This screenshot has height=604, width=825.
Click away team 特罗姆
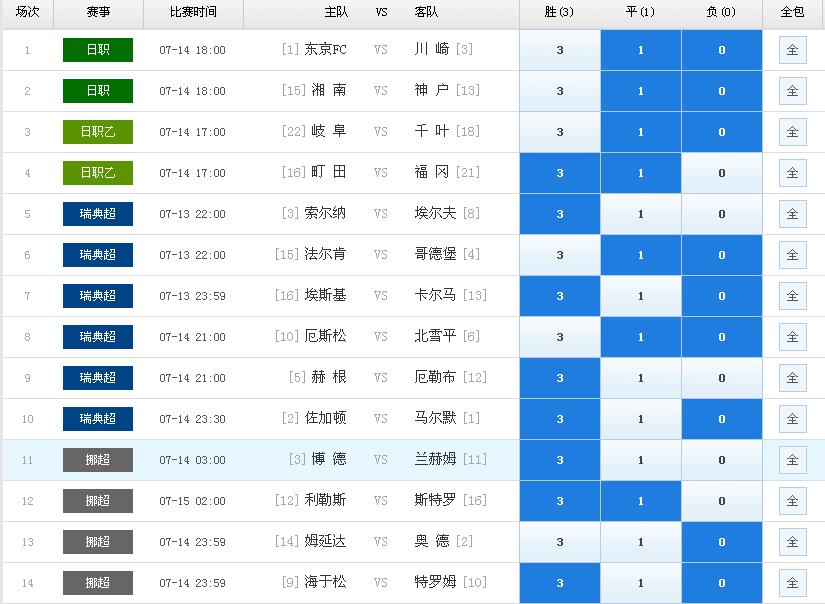click(436, 582)
